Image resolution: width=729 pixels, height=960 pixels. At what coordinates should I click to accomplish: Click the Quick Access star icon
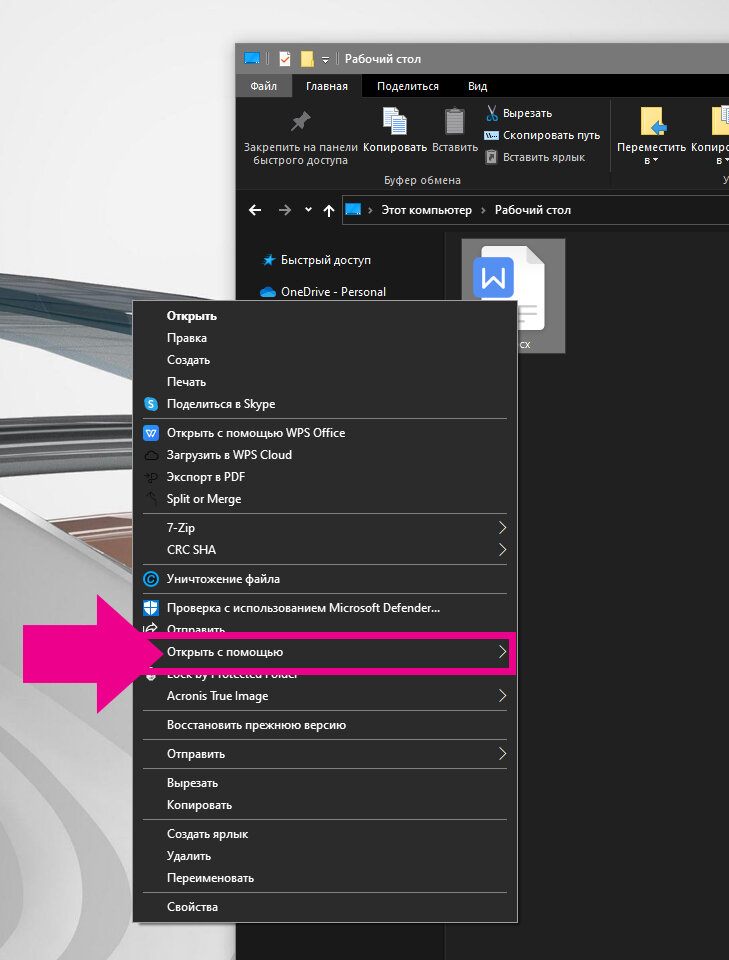point(268,260)
